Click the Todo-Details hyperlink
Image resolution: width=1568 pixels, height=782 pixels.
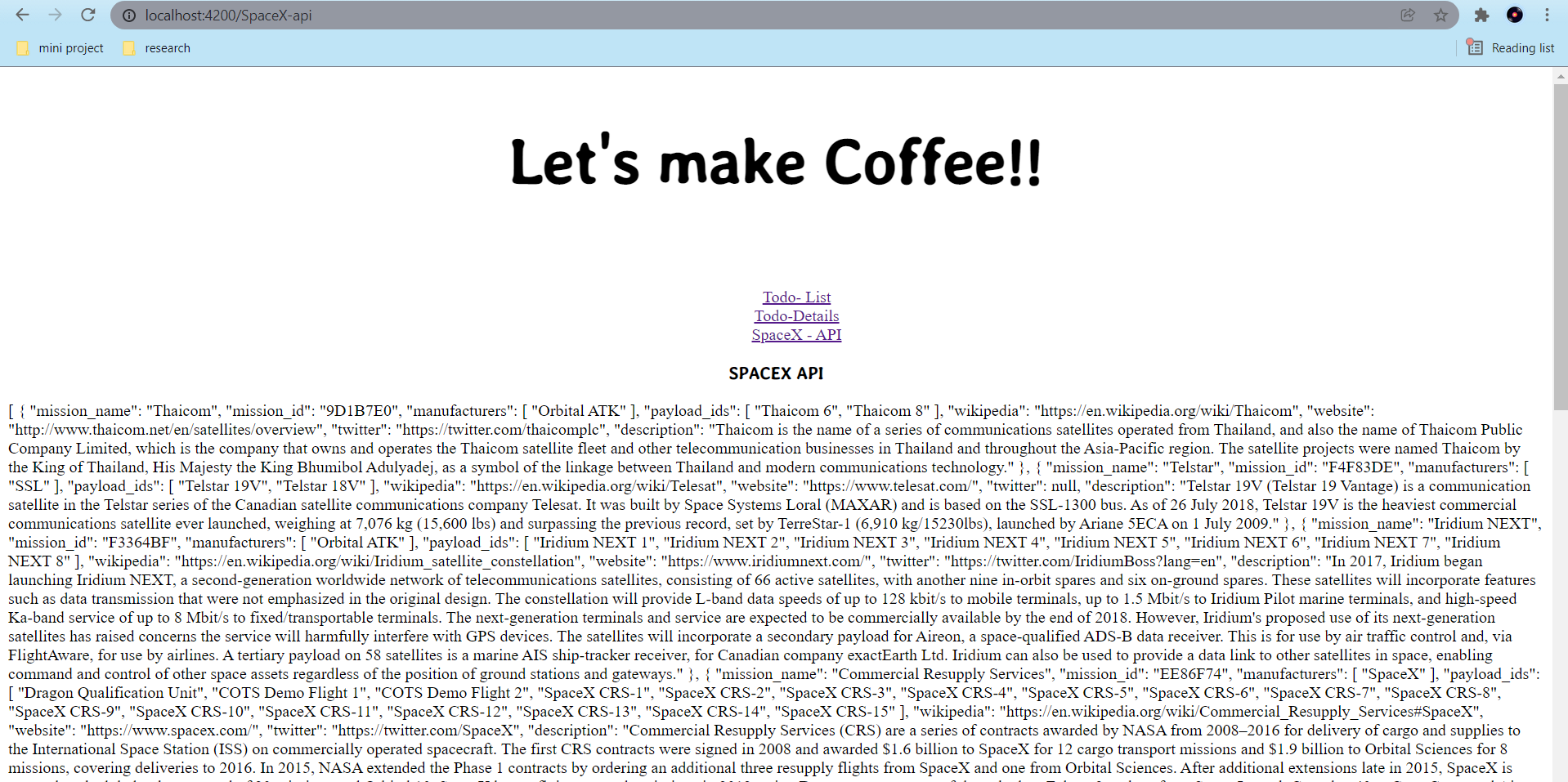[x=795, y=316]
